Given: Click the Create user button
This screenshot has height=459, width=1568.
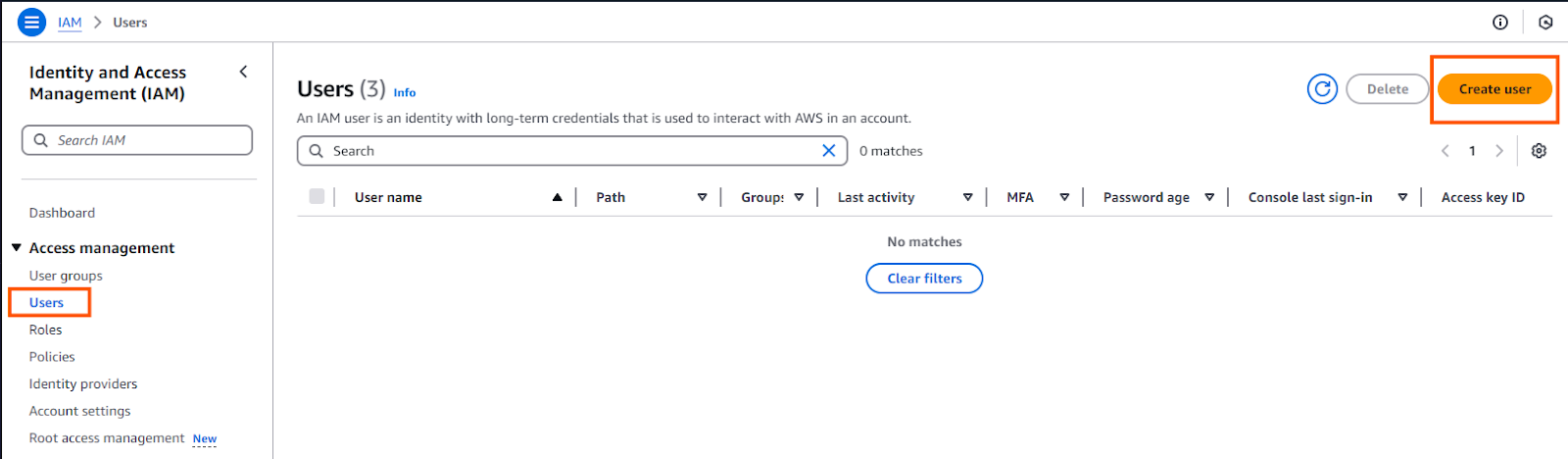Looking at the screenshot, I should [1494, 89].
